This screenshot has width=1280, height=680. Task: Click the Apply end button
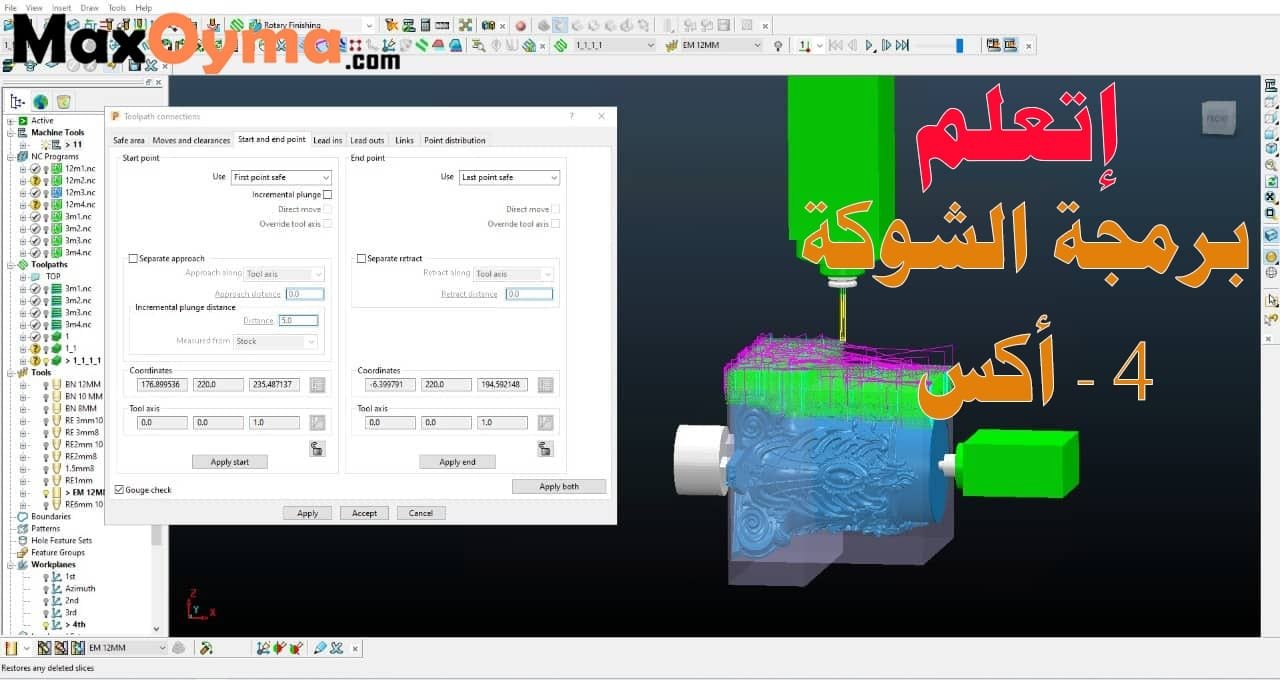[x=457, y=462]
